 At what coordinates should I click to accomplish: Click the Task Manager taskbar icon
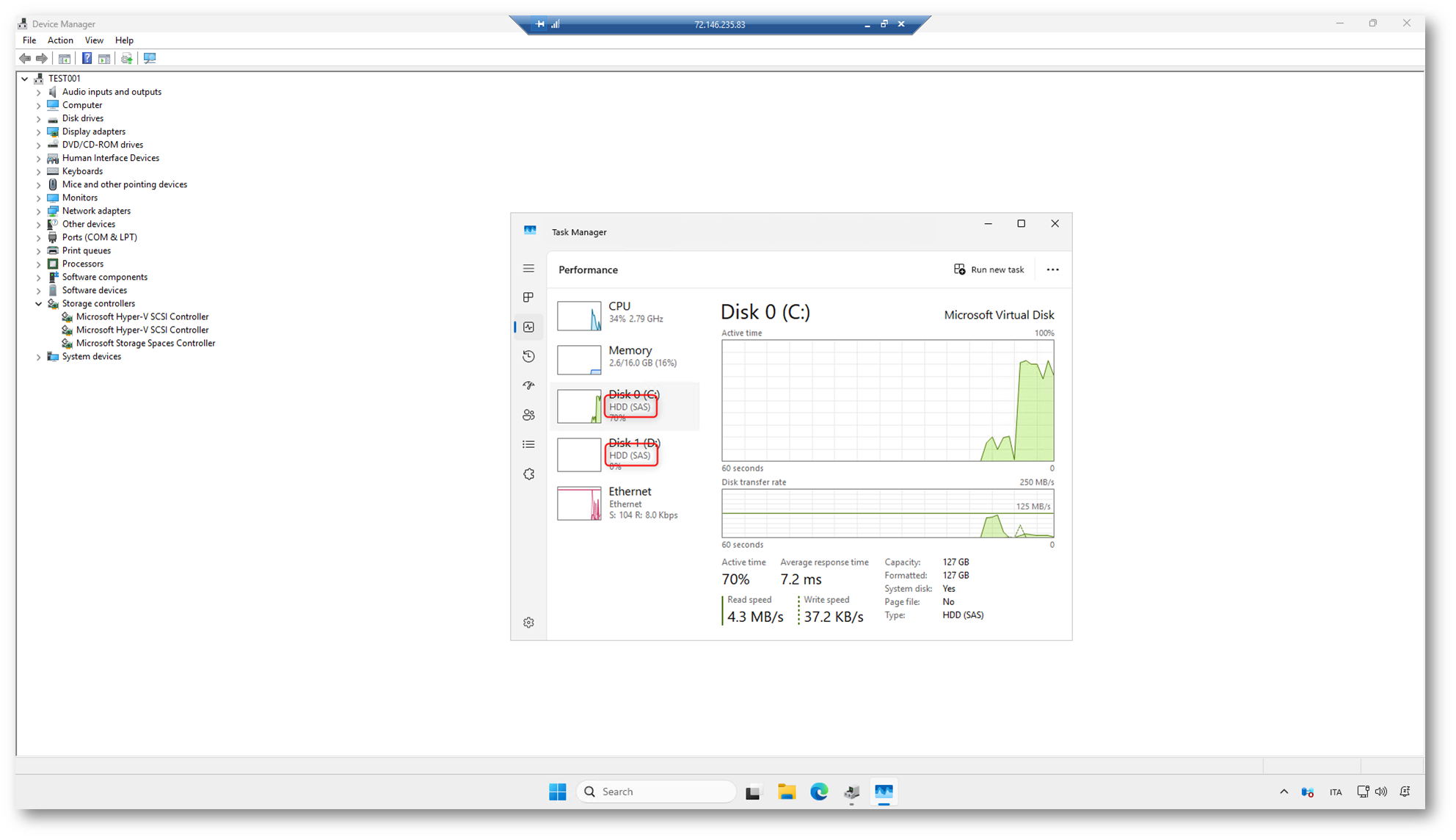click(884, 792)
